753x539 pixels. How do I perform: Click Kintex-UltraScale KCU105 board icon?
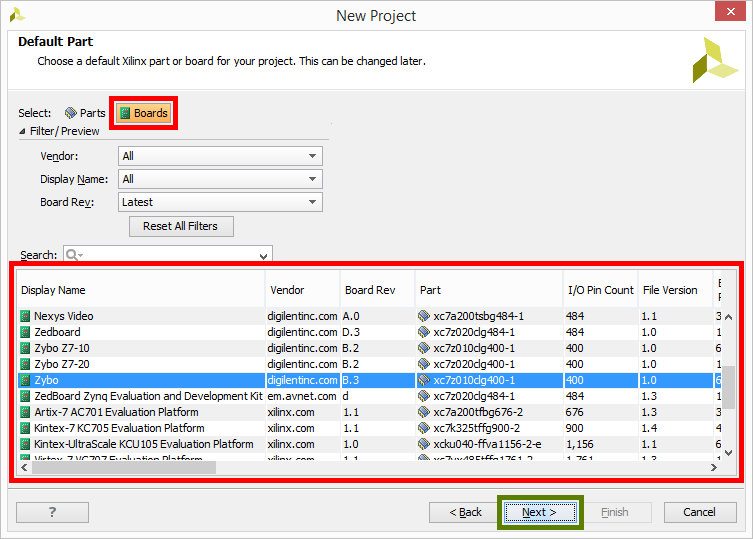click(x=25, y=444)
